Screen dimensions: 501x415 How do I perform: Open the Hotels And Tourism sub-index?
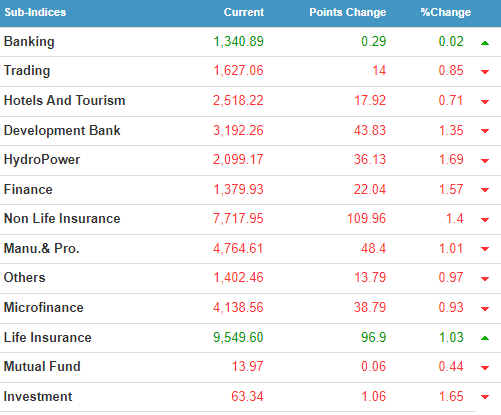click(65, 100)
